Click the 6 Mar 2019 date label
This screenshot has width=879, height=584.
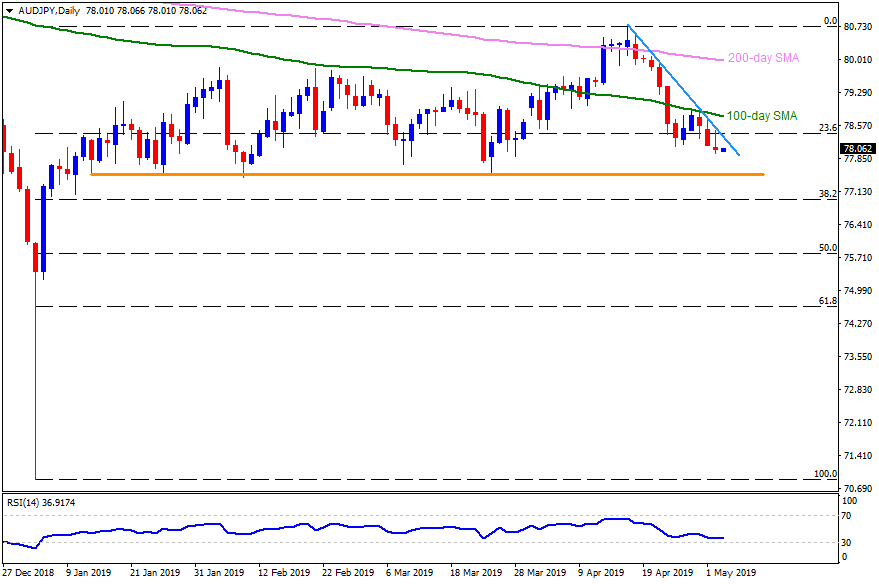pos(408,574)
